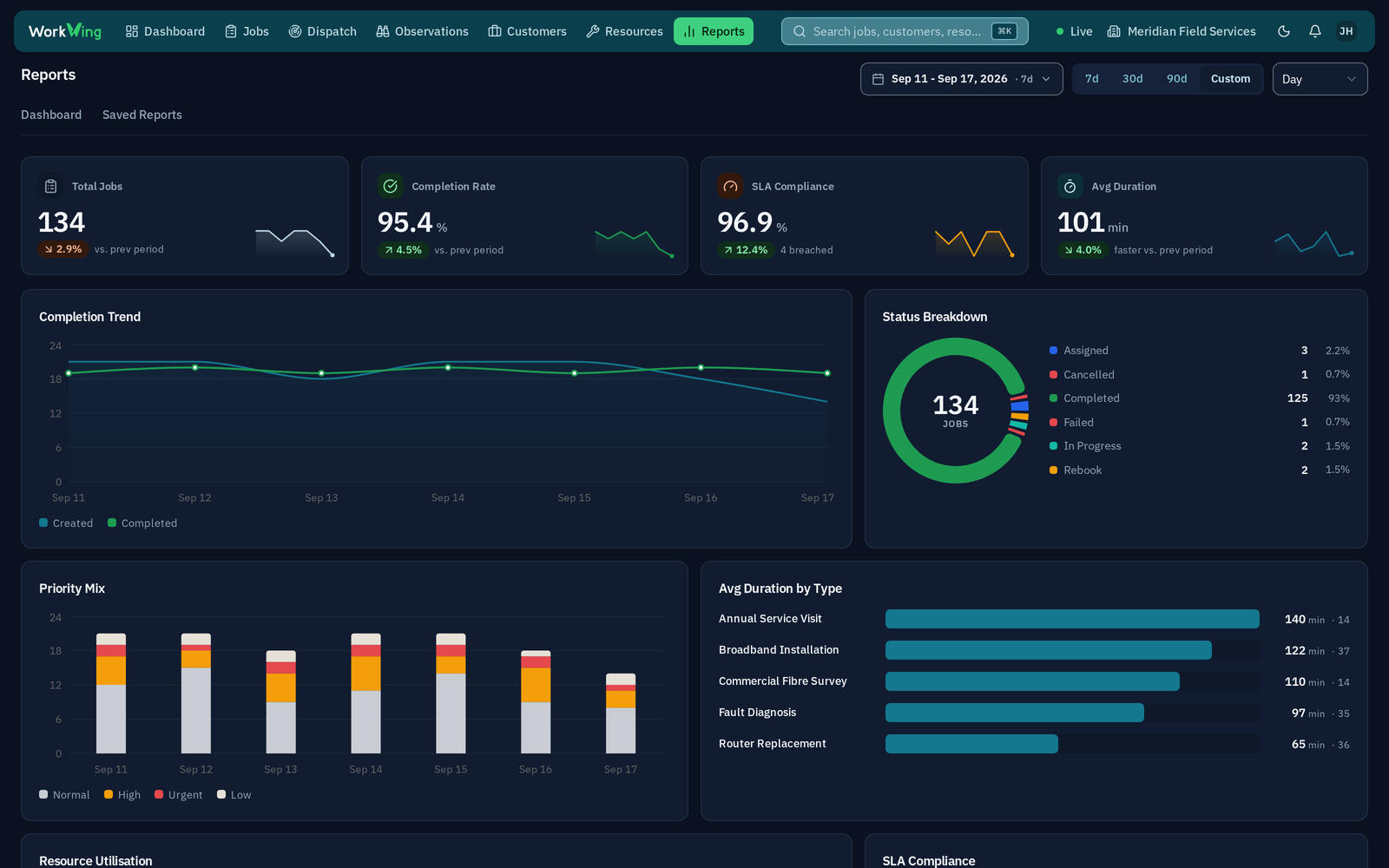This screenshot has height=868, width=1389.
Task: Open the Dashboard nav item
Action: tap(165, 31)
